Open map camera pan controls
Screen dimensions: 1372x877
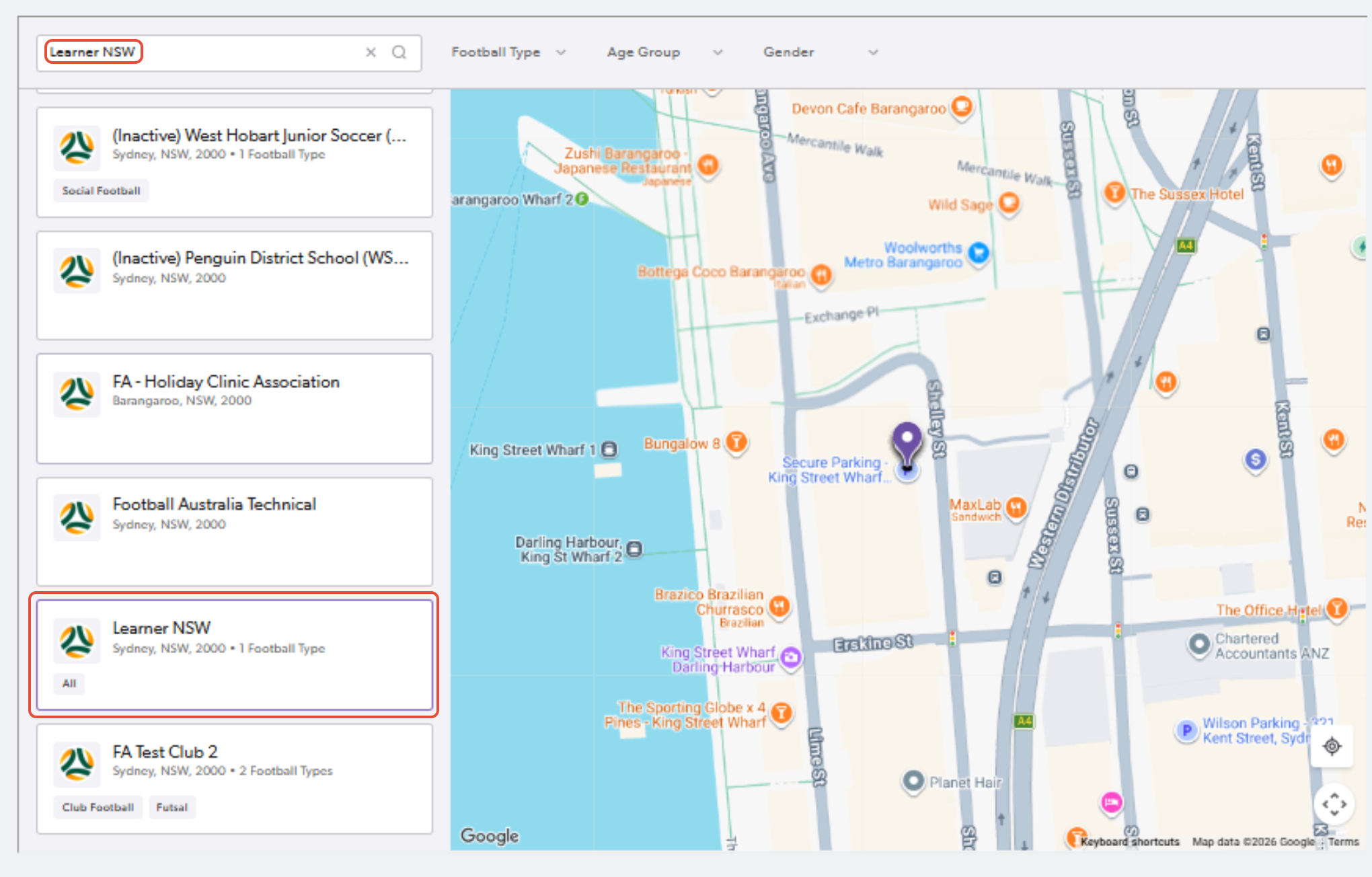pos(1334,804)
